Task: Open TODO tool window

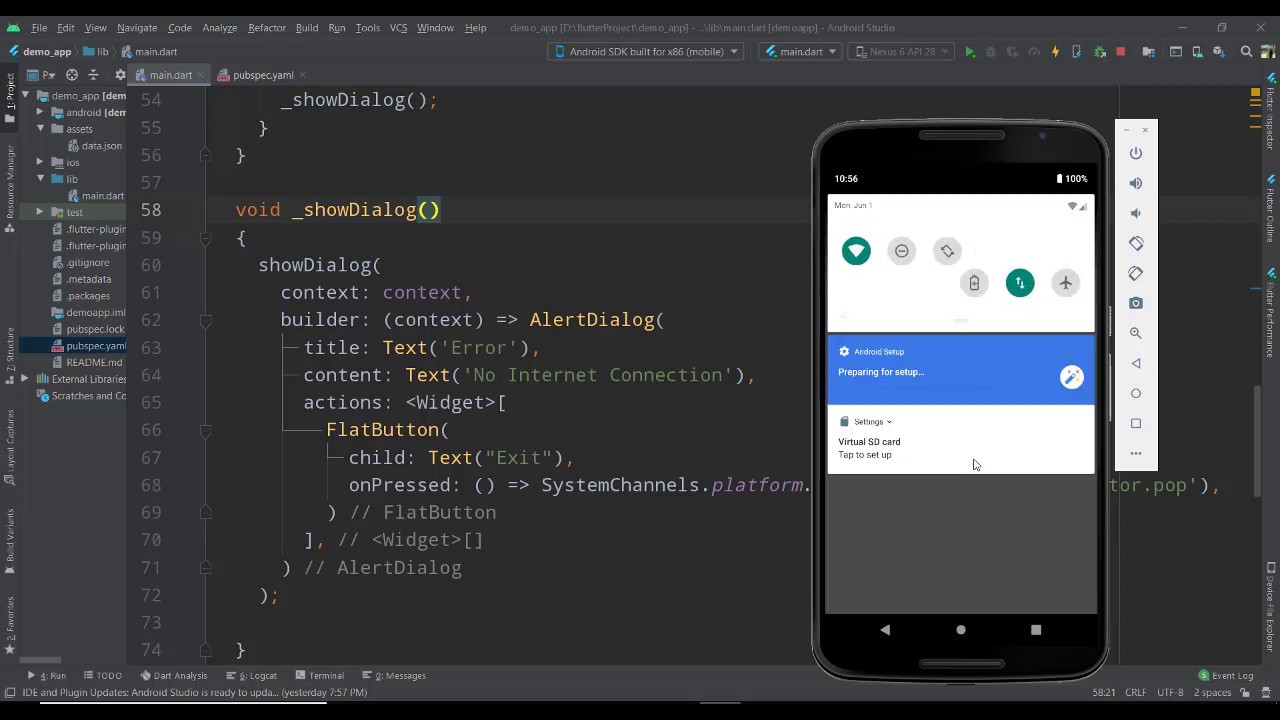Action: point(103,676)
